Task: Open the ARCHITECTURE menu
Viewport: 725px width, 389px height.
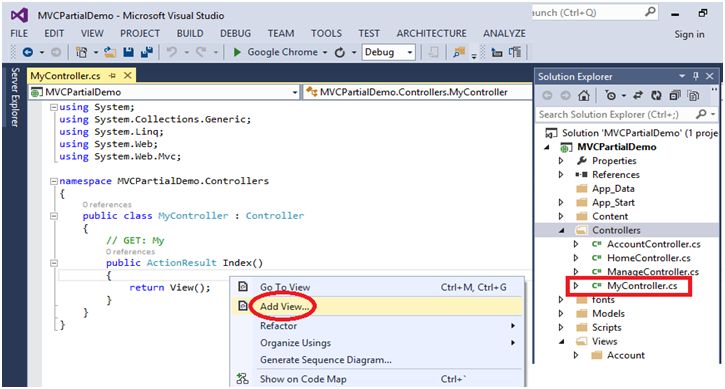Action: [431, 33]
